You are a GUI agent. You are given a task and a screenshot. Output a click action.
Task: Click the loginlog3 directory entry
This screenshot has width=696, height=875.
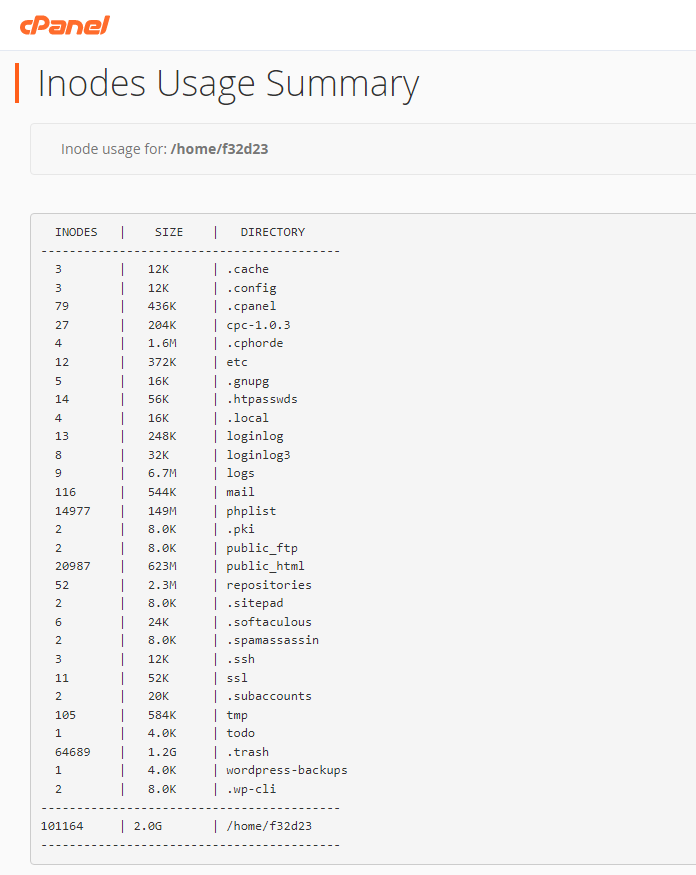(258, 455)
